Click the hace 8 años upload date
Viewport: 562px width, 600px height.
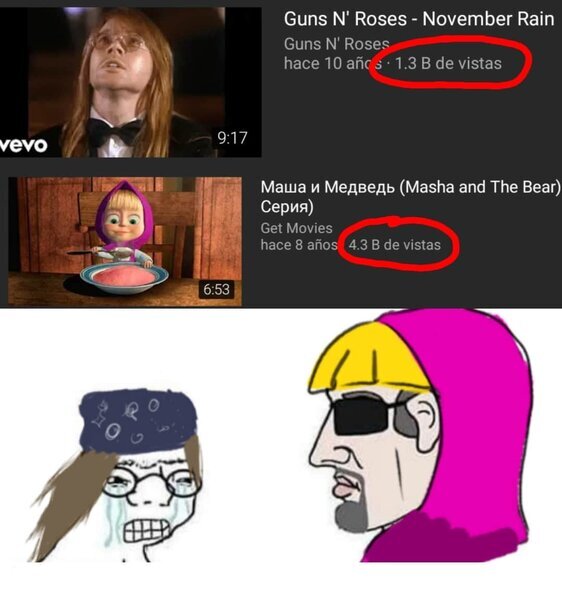[299, 245]
